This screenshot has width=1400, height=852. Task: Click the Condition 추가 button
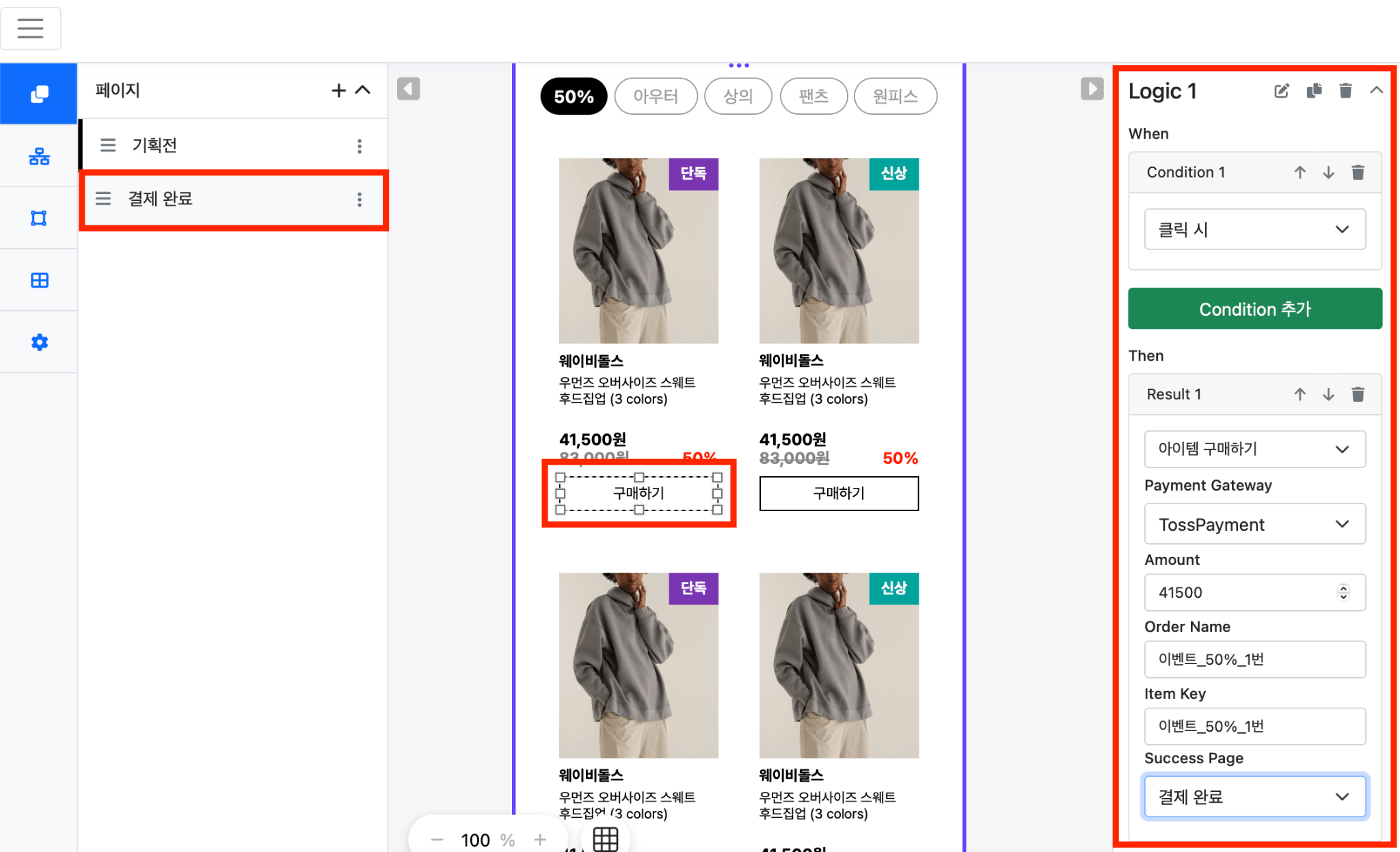[x=1254, y=309]
